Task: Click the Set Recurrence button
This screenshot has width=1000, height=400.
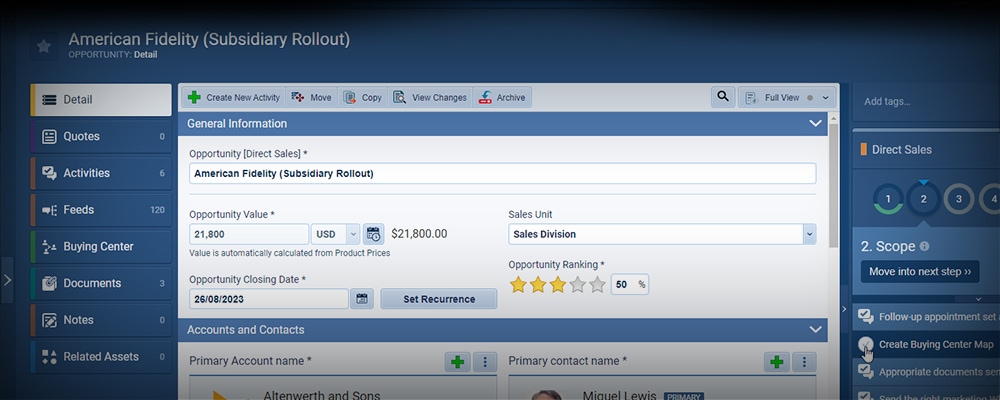Action: [439, 299]
